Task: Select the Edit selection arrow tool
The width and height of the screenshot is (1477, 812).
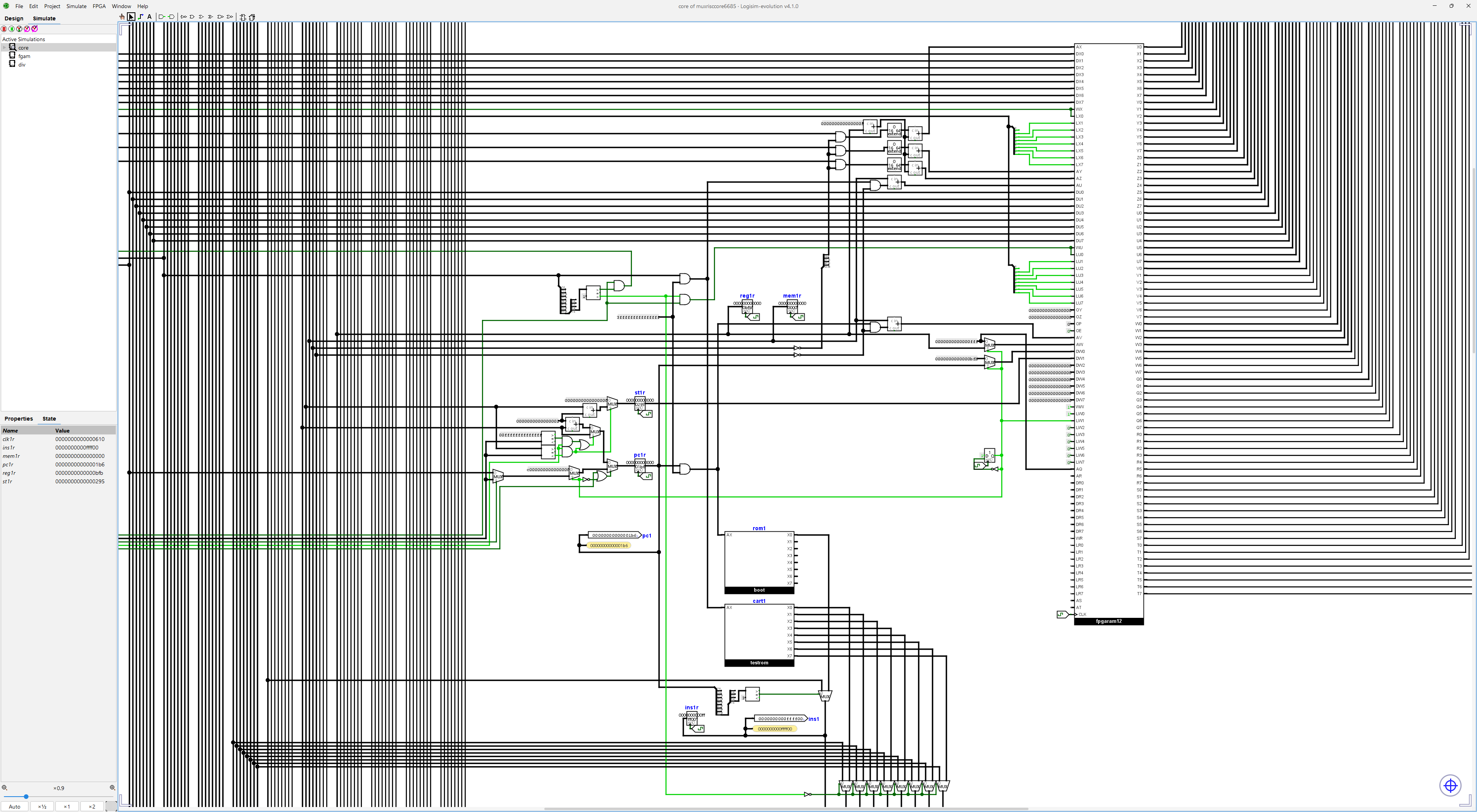Action: click(x=131, y=17)
